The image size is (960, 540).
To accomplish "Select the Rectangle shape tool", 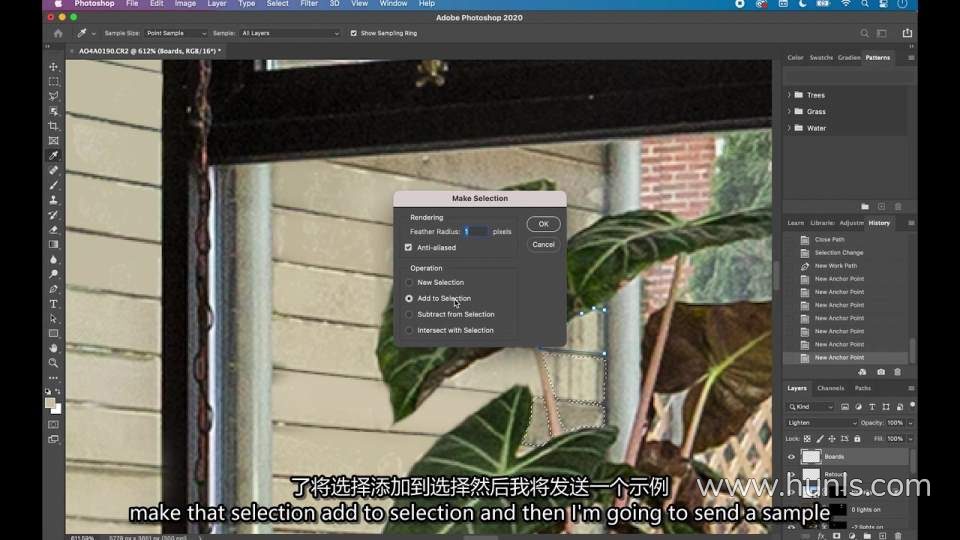I will click(54, 334).
